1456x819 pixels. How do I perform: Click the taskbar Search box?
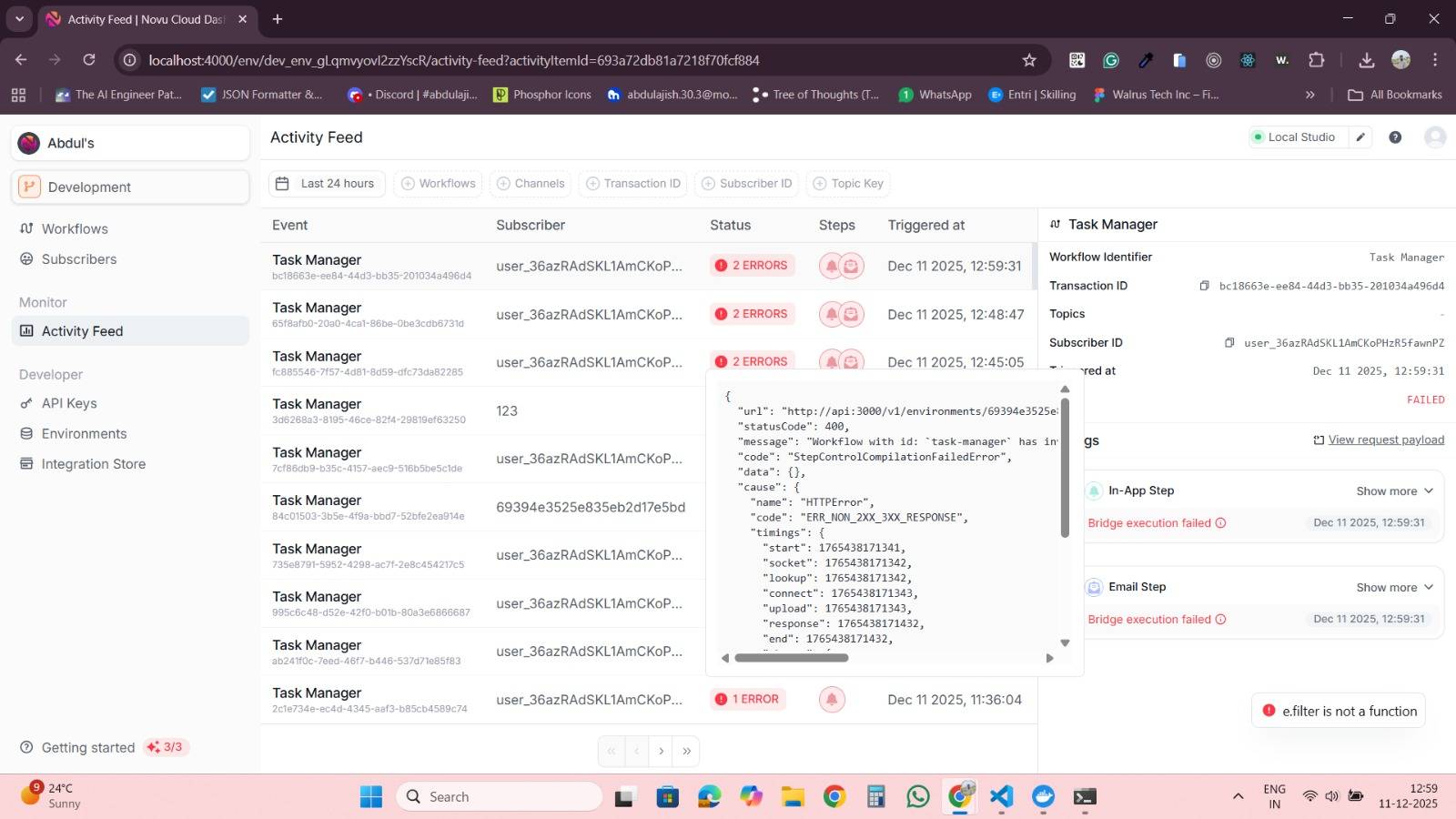(x=499, y=797)
